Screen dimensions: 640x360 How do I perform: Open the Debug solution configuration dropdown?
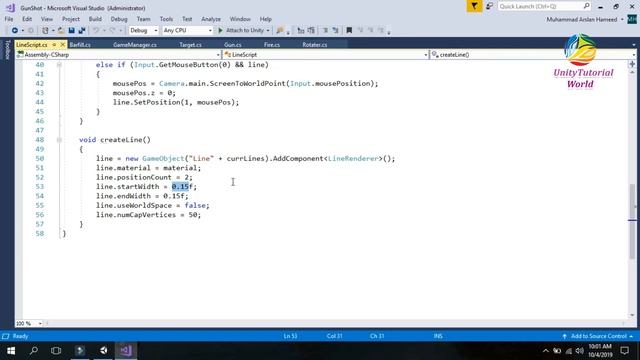point(144,31)
